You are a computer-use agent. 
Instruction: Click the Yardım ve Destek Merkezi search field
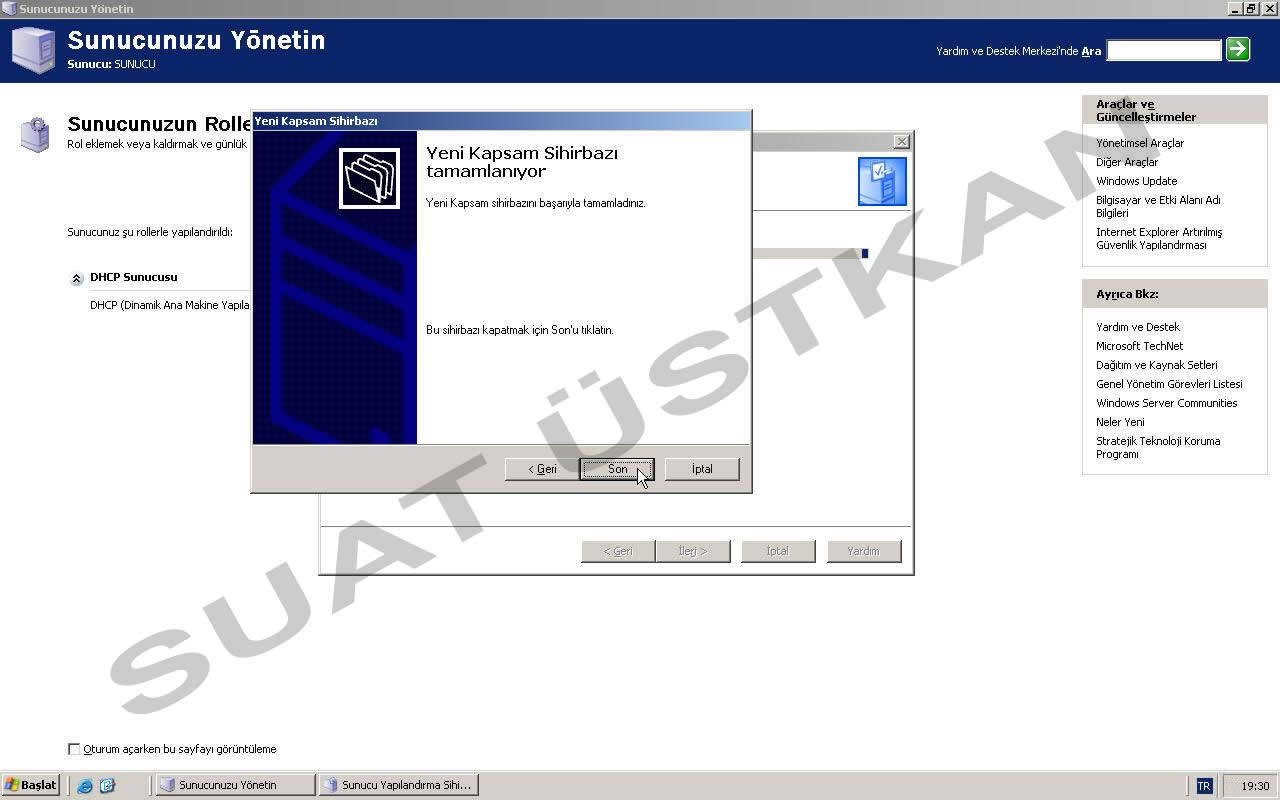[1164, 50]
